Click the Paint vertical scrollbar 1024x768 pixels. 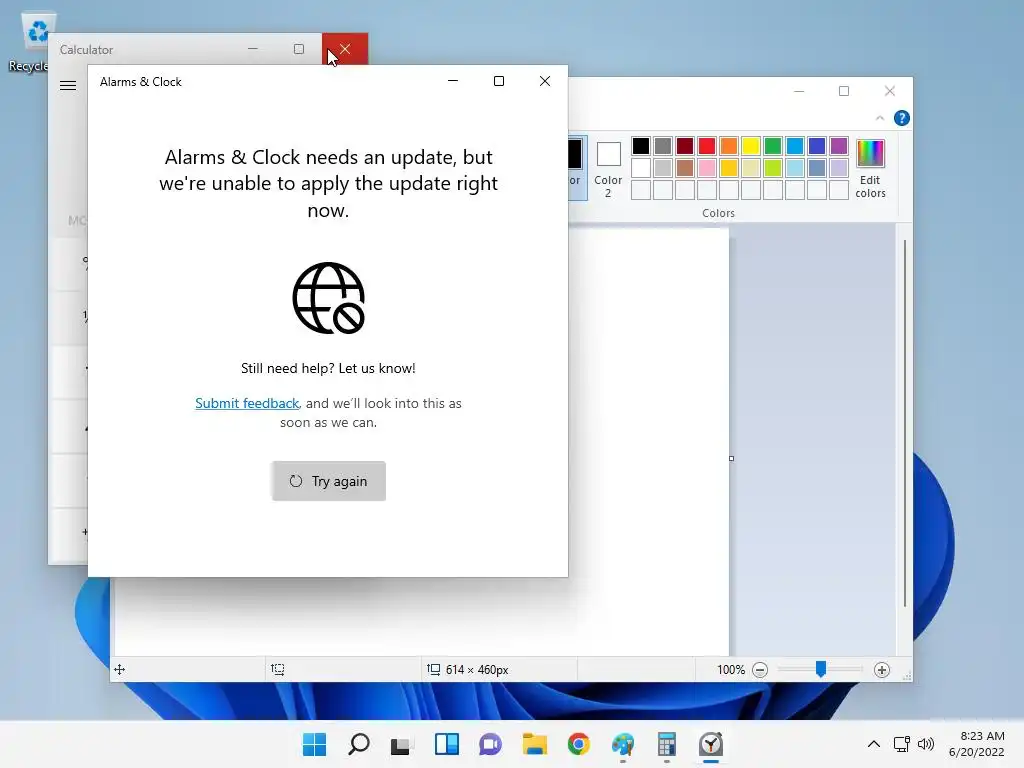click(x=904, y=423)
